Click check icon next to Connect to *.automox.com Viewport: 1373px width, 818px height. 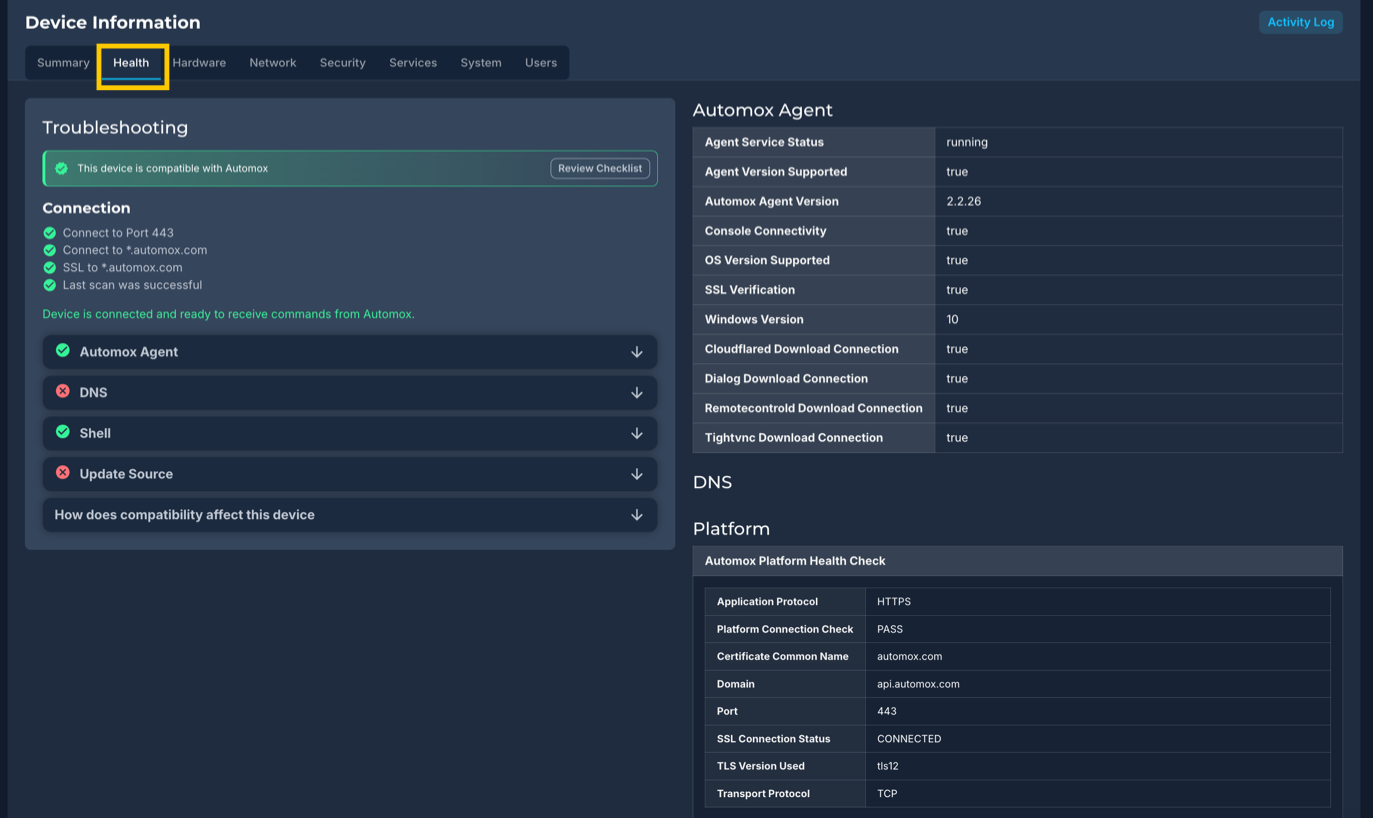click(x=50, y=250)
